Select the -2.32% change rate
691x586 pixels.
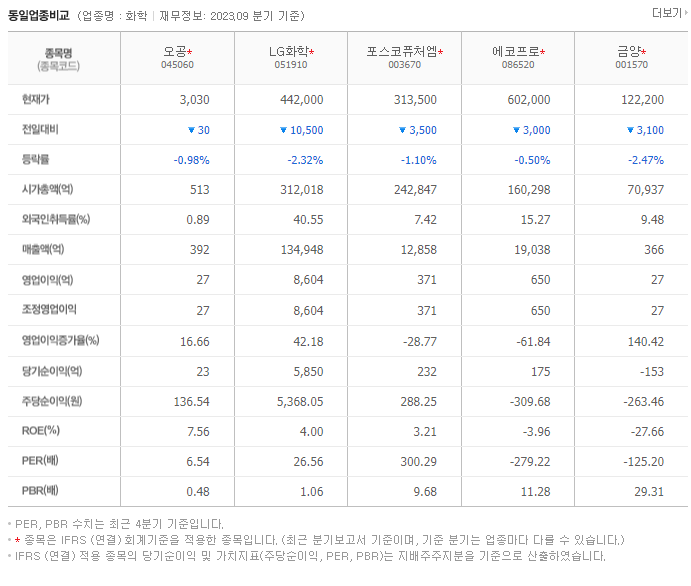pos(305,160)
